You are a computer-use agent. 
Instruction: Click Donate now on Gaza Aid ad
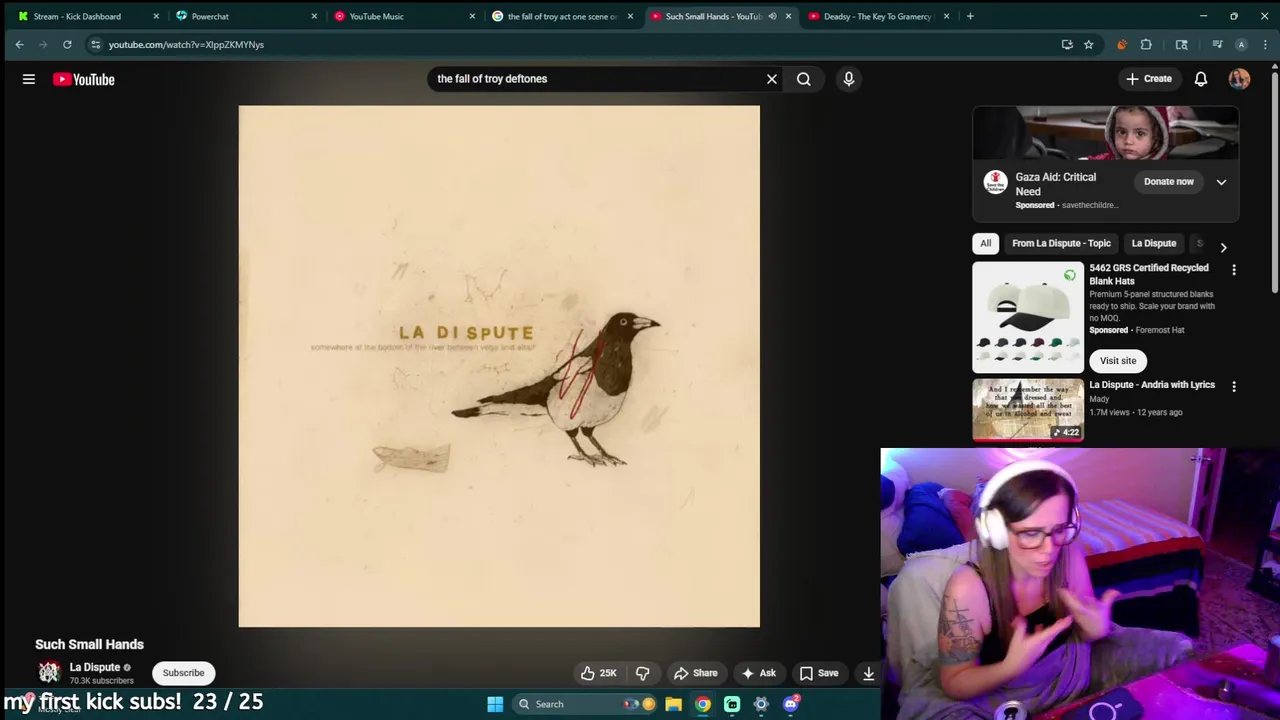click(x=1169, y=182)
